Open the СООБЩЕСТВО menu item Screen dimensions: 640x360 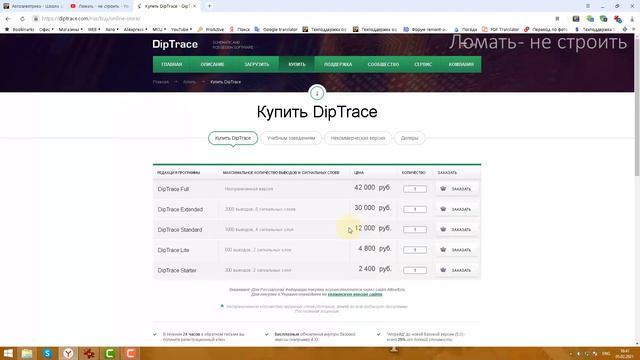point(383,64)
